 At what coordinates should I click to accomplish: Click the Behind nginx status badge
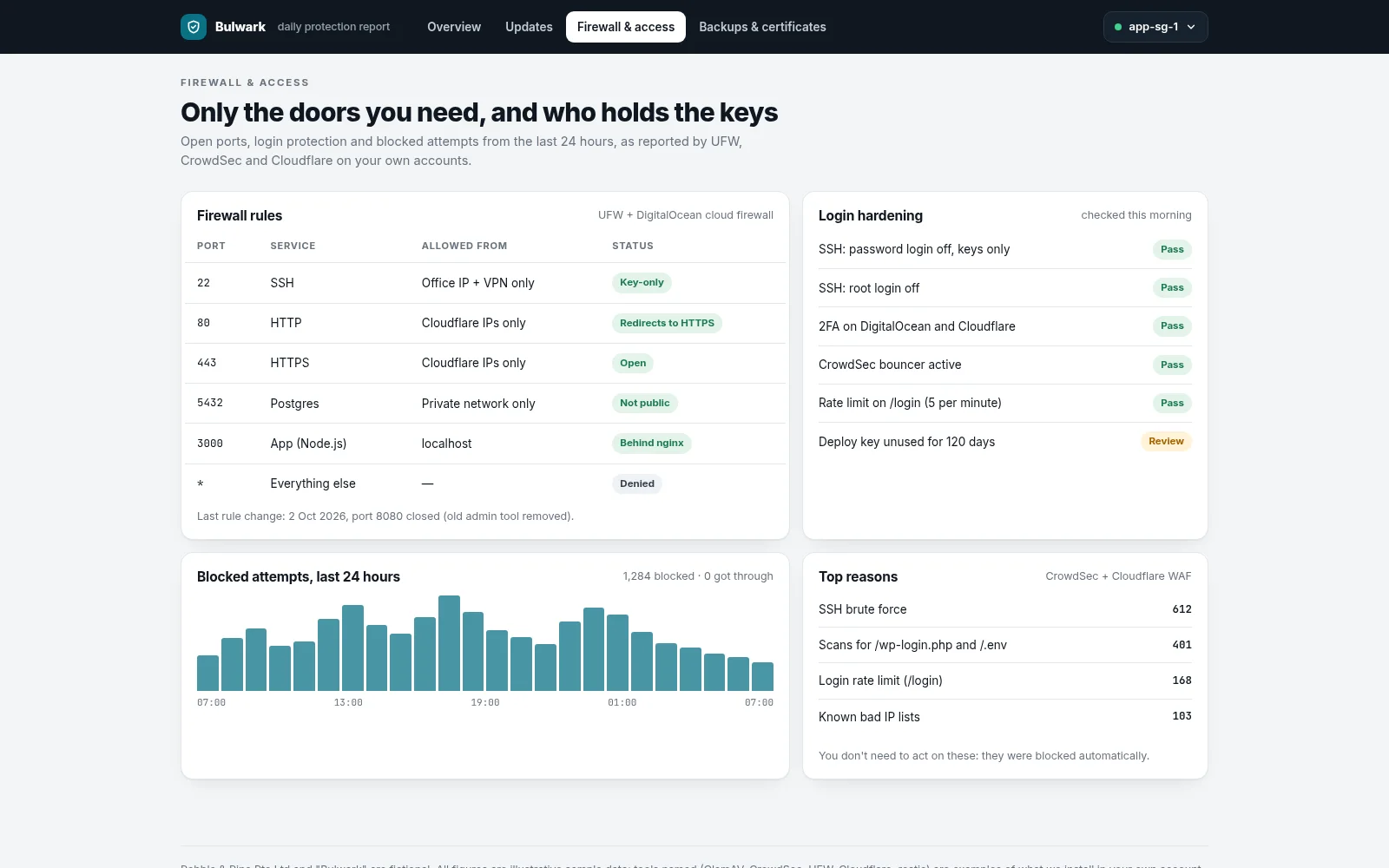(651, 443)
